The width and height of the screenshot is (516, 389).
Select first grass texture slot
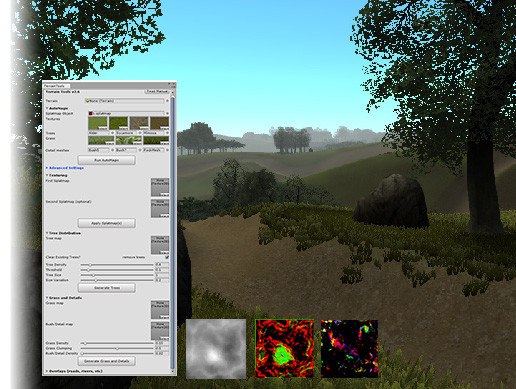point(101,140)
